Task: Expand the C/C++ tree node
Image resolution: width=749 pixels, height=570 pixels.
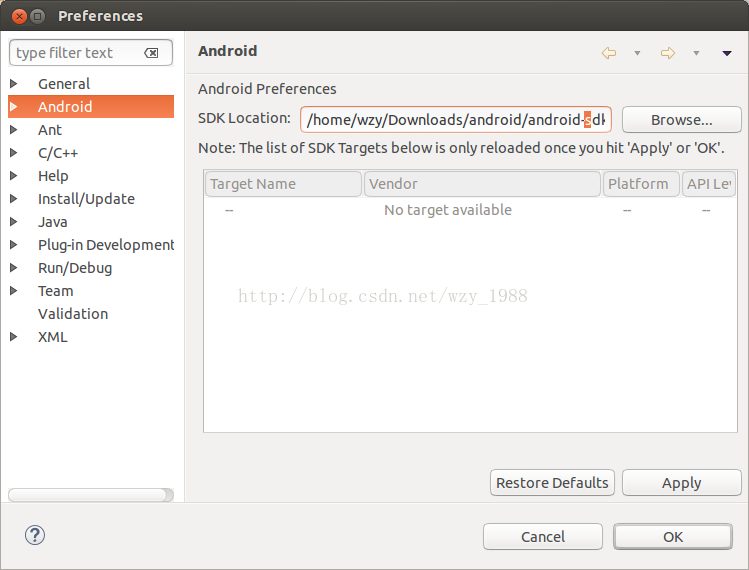Action: point(14,152)
